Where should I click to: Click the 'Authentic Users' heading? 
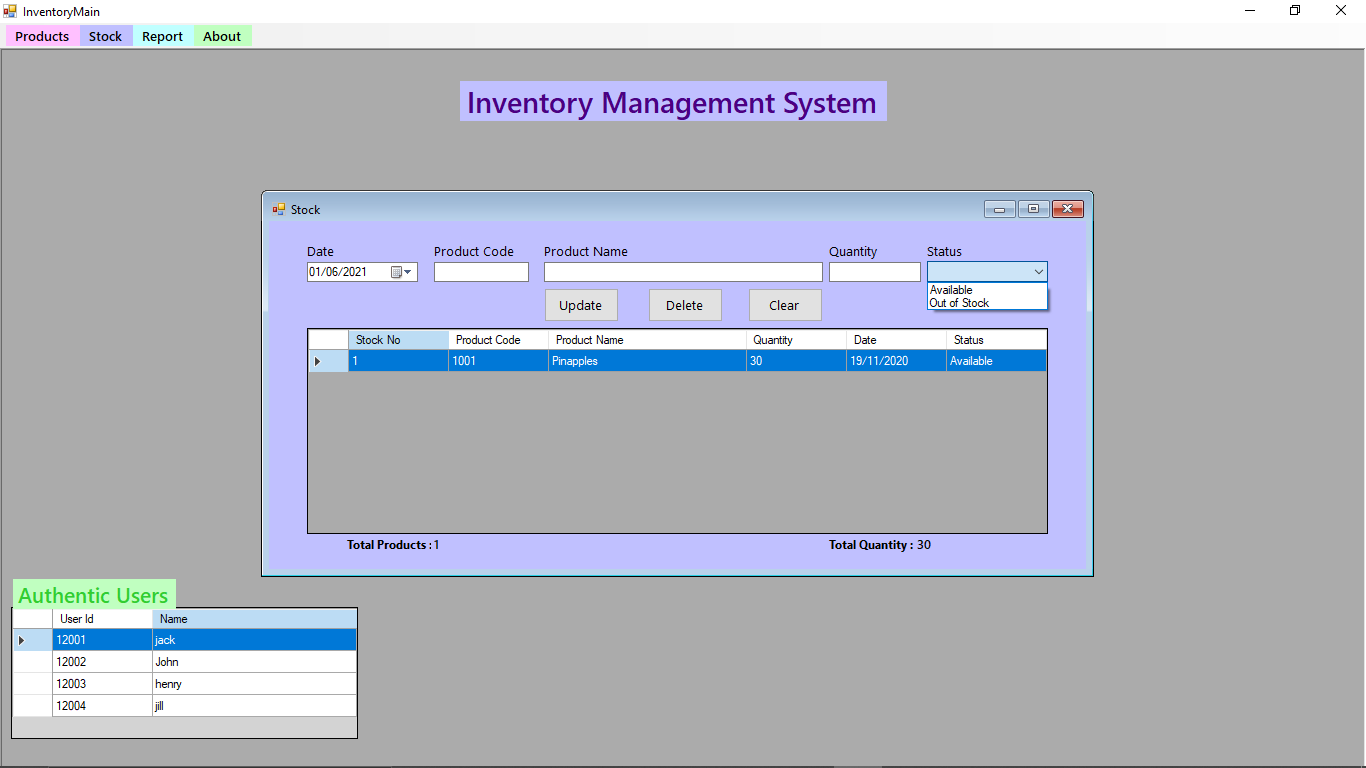point(93,595)
